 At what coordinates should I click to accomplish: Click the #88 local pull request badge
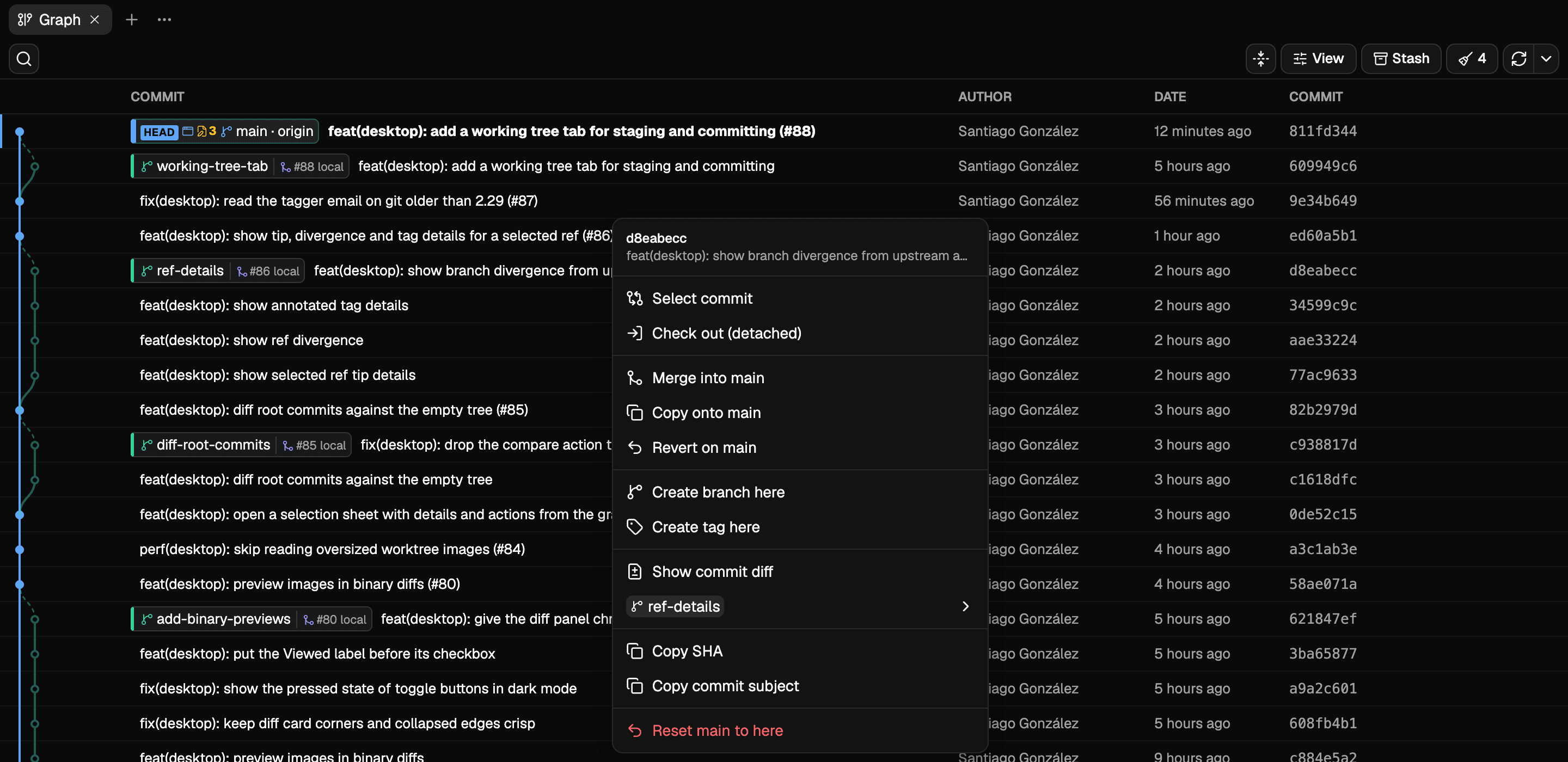tap(311, 167)
